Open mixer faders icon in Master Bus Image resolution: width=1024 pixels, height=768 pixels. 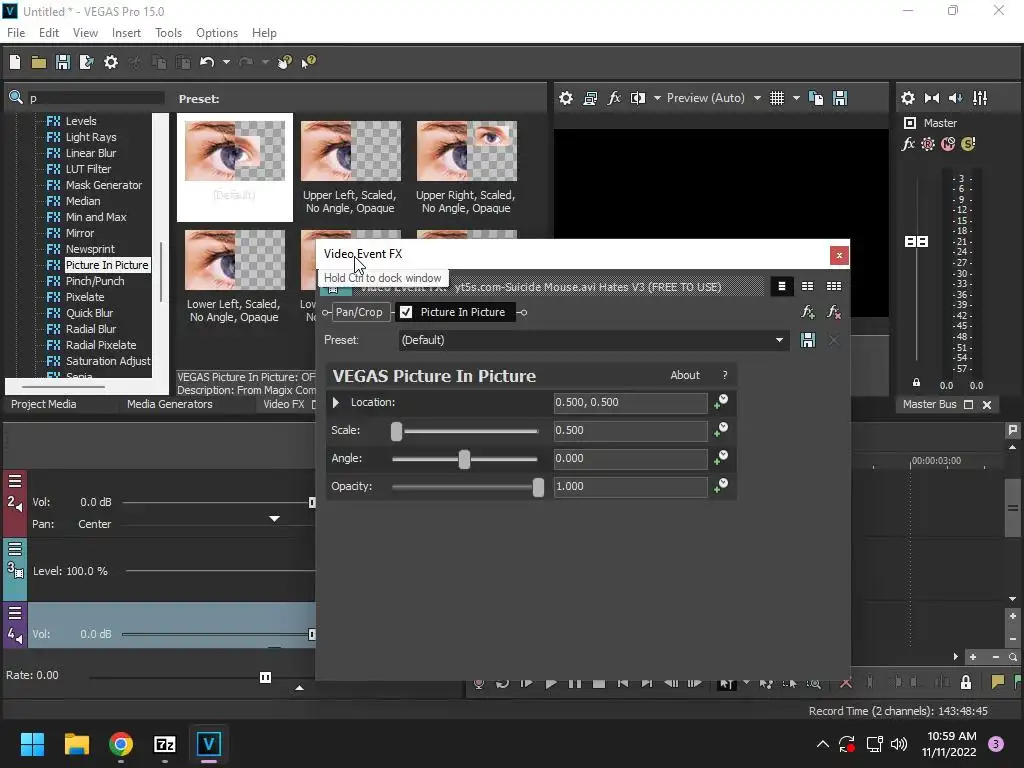[x=980, y=98]
